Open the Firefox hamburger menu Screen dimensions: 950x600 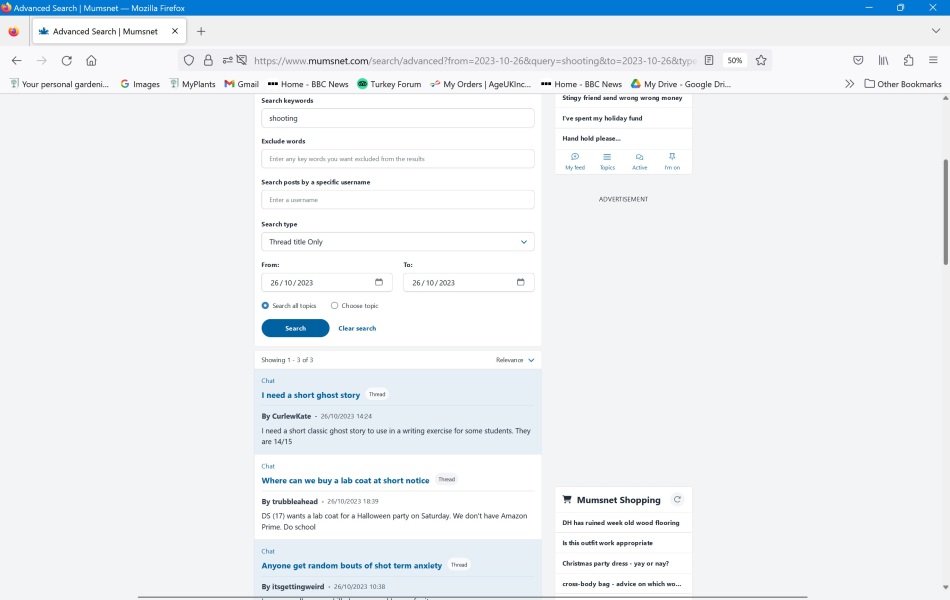[x=932, y=60]
